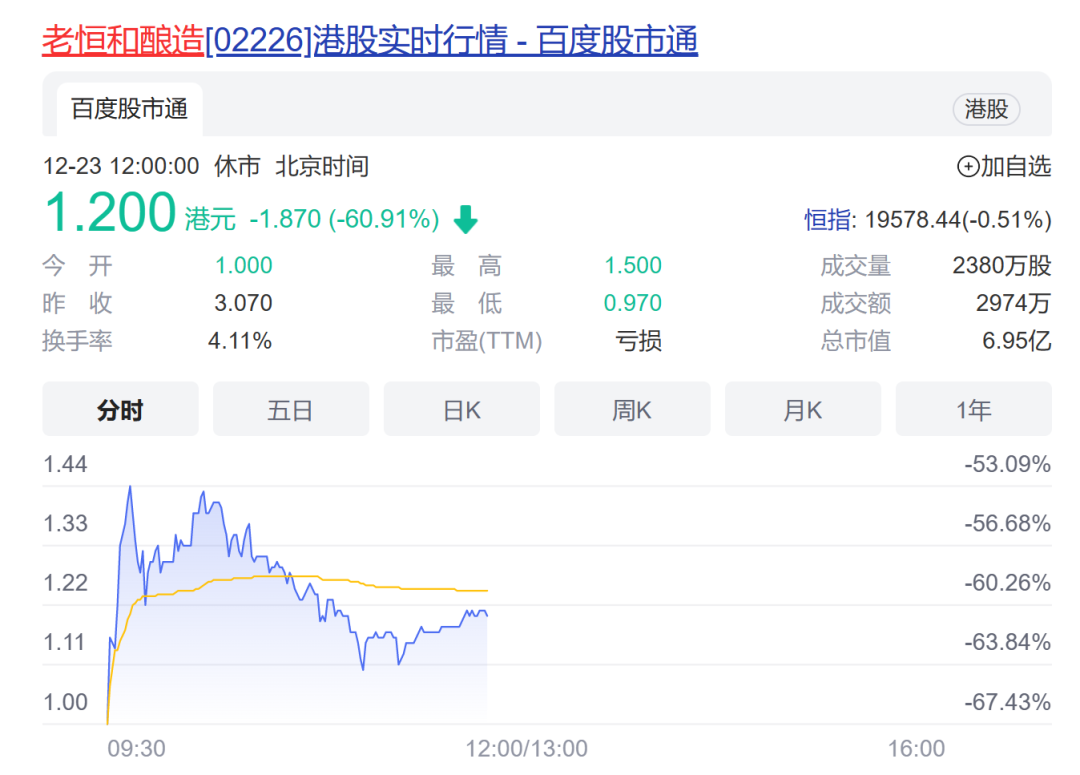Image resolution: width=1080 pixels, height=775 pixels.
Task: Open the 老恒和酿造[02226]港股实时行情 title link
Action: [x=370, y=40]
